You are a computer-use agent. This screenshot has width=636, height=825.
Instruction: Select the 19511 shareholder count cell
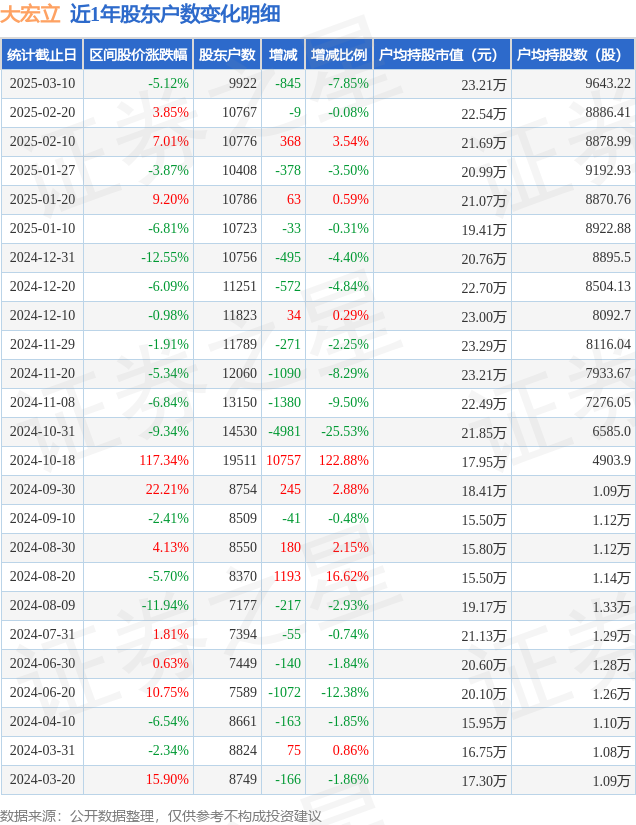240,460
